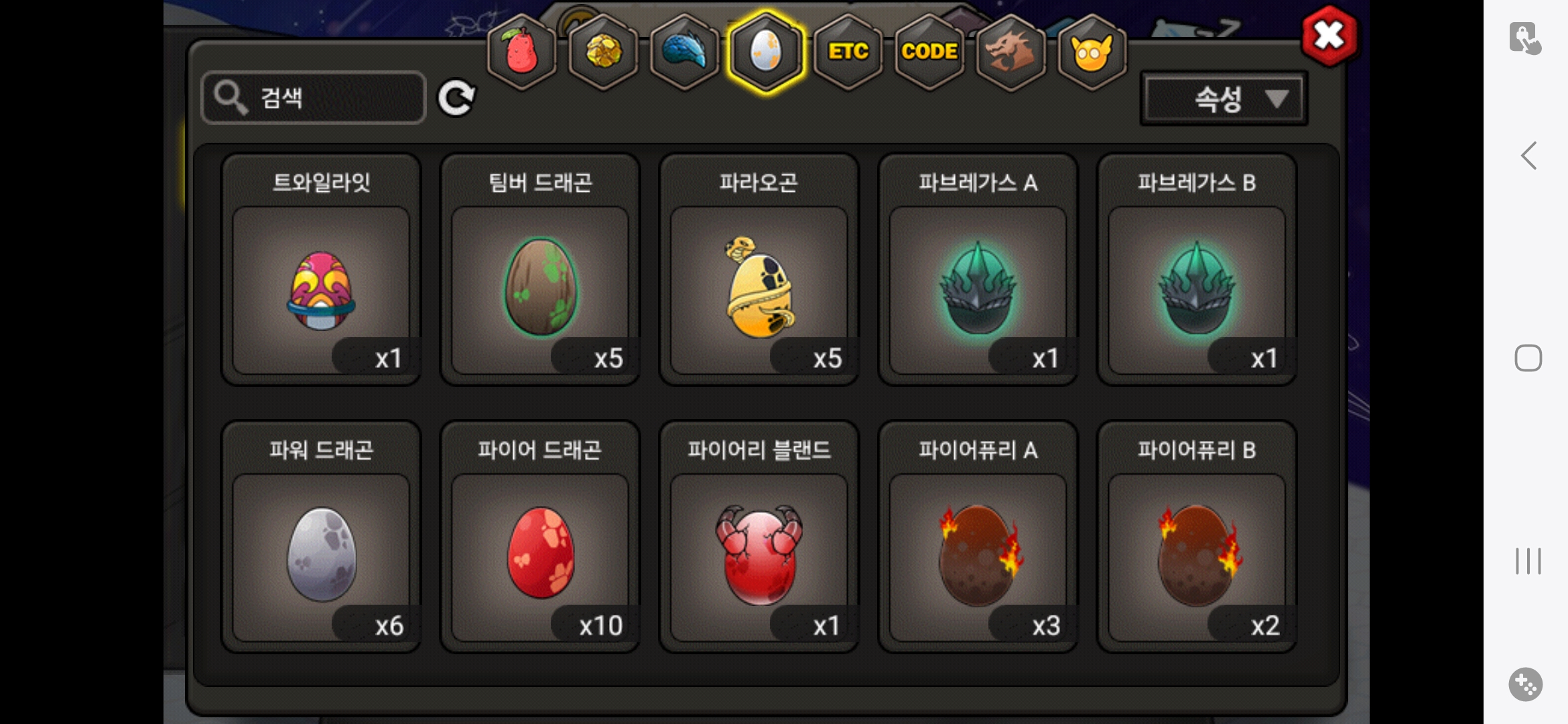Select the 트와일라잇 egg item
This screenshot has width=1568, height=724.
[x=321, y=269]
